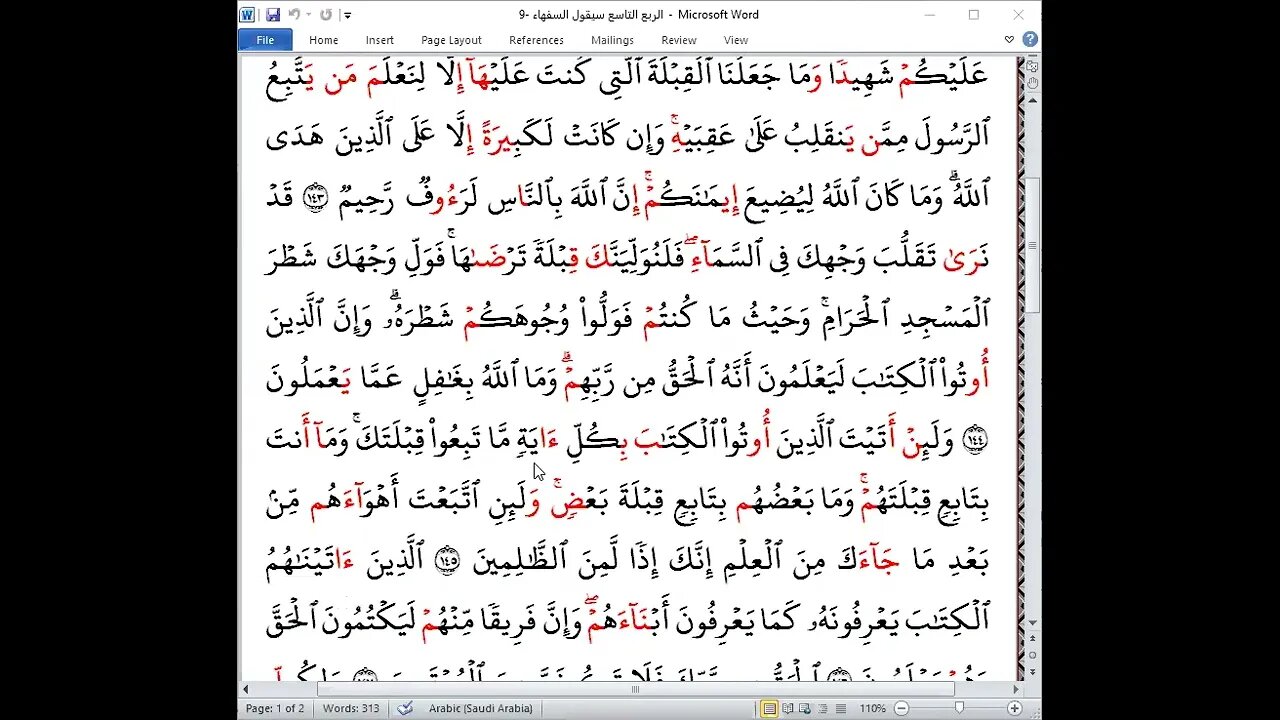Viewport: 1280px width, 720px height.
Task: Switch to Web Layout view
Action: point(804,708)
